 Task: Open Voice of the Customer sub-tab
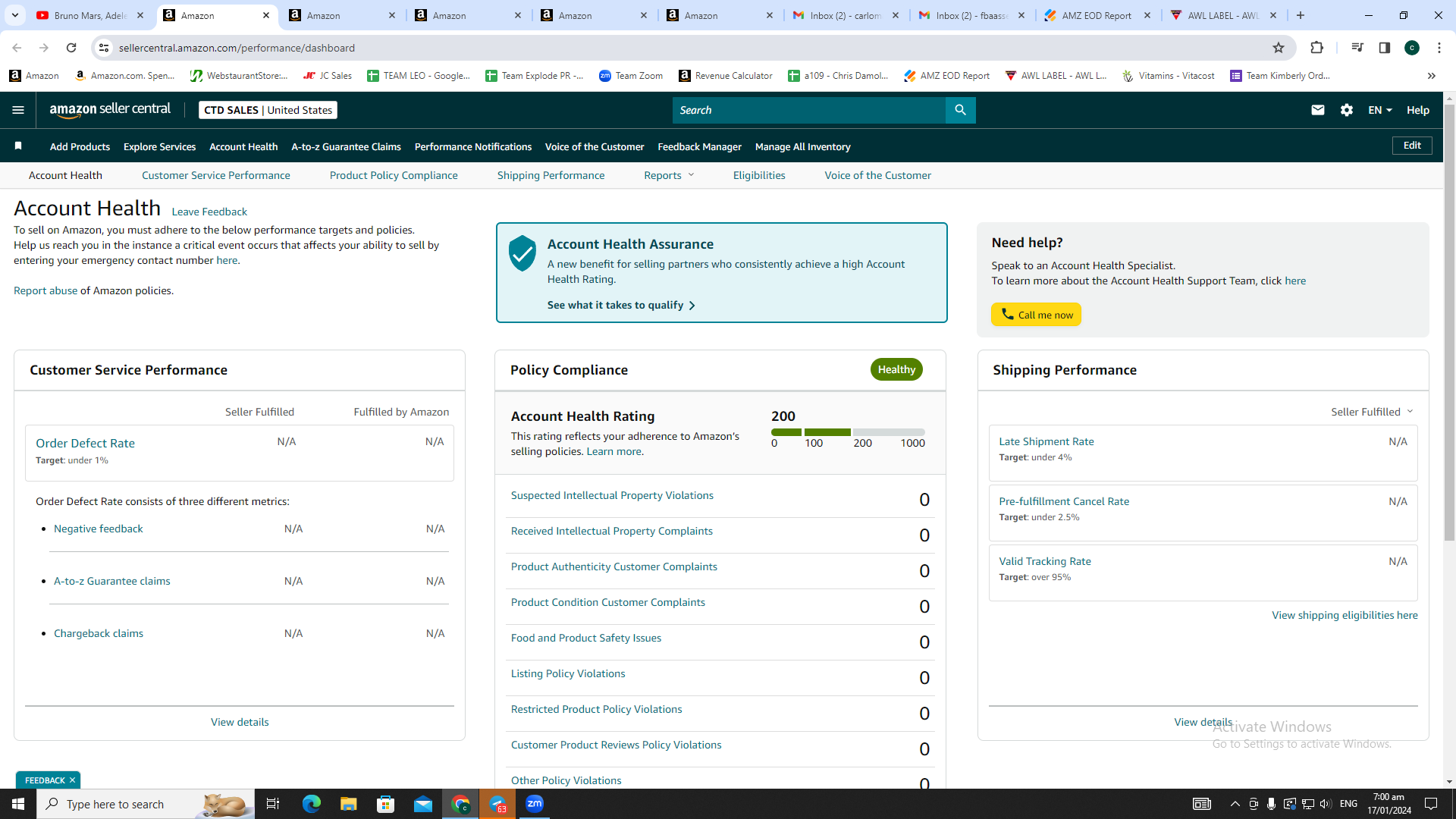pos(878,175)
